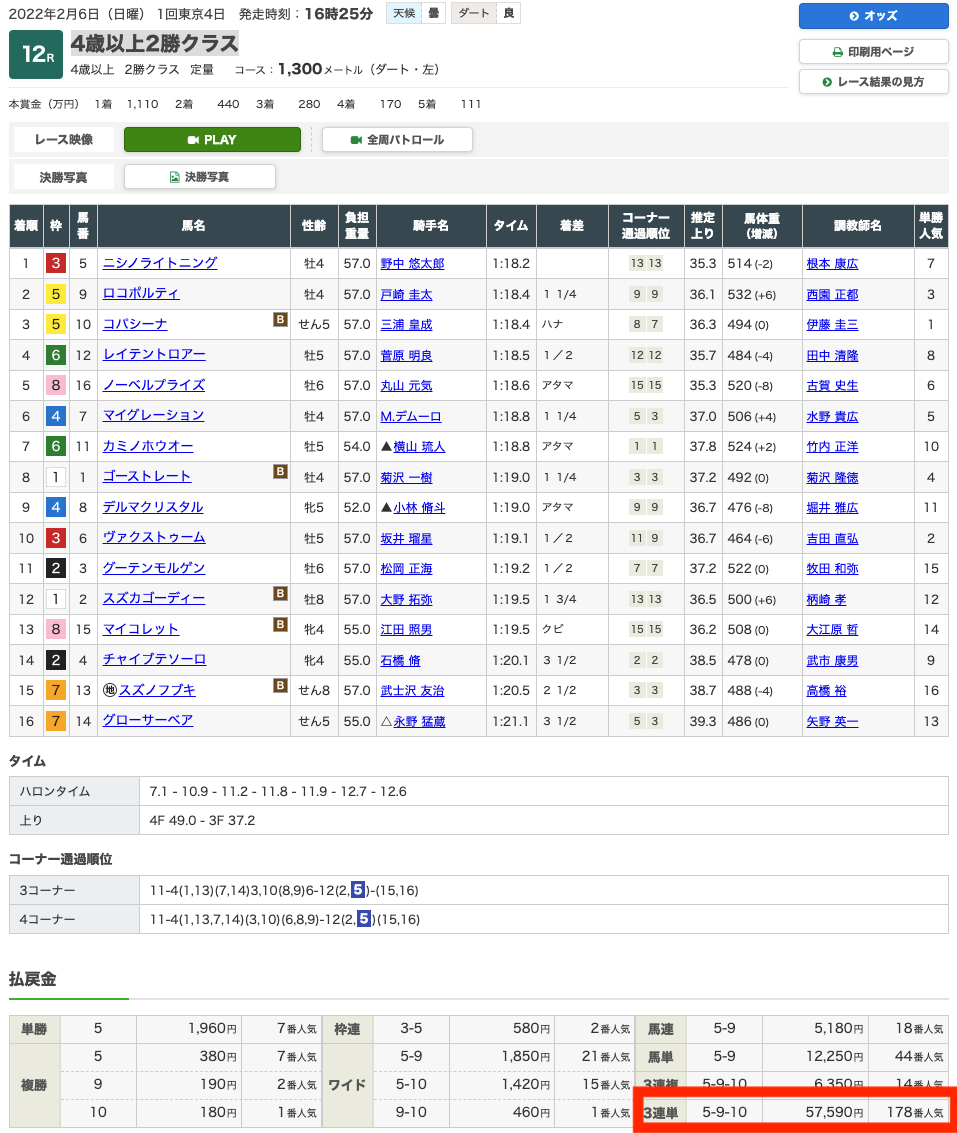
Task: Click blinker B icon on スズノフブキ row
Action: (280, 685)
